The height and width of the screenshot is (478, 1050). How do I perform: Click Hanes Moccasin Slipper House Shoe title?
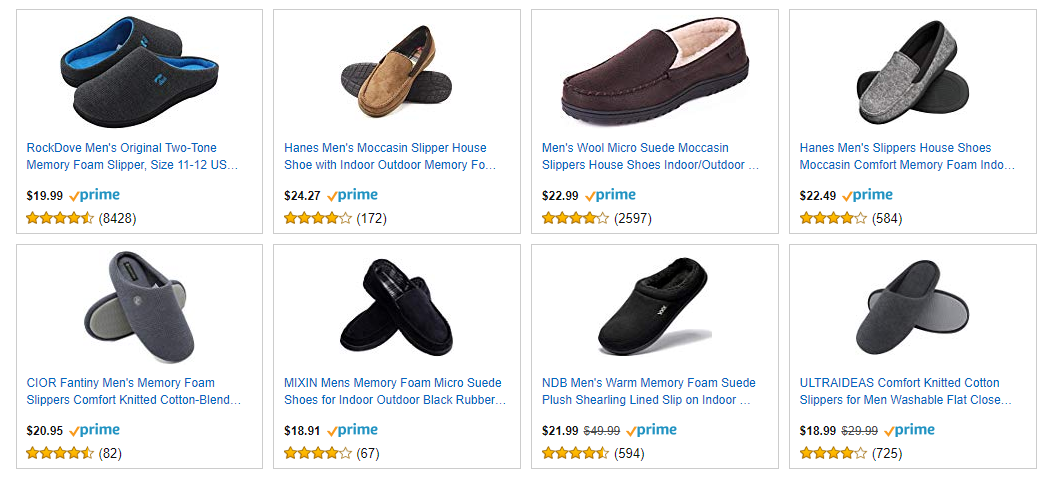(x=390, y=156)
